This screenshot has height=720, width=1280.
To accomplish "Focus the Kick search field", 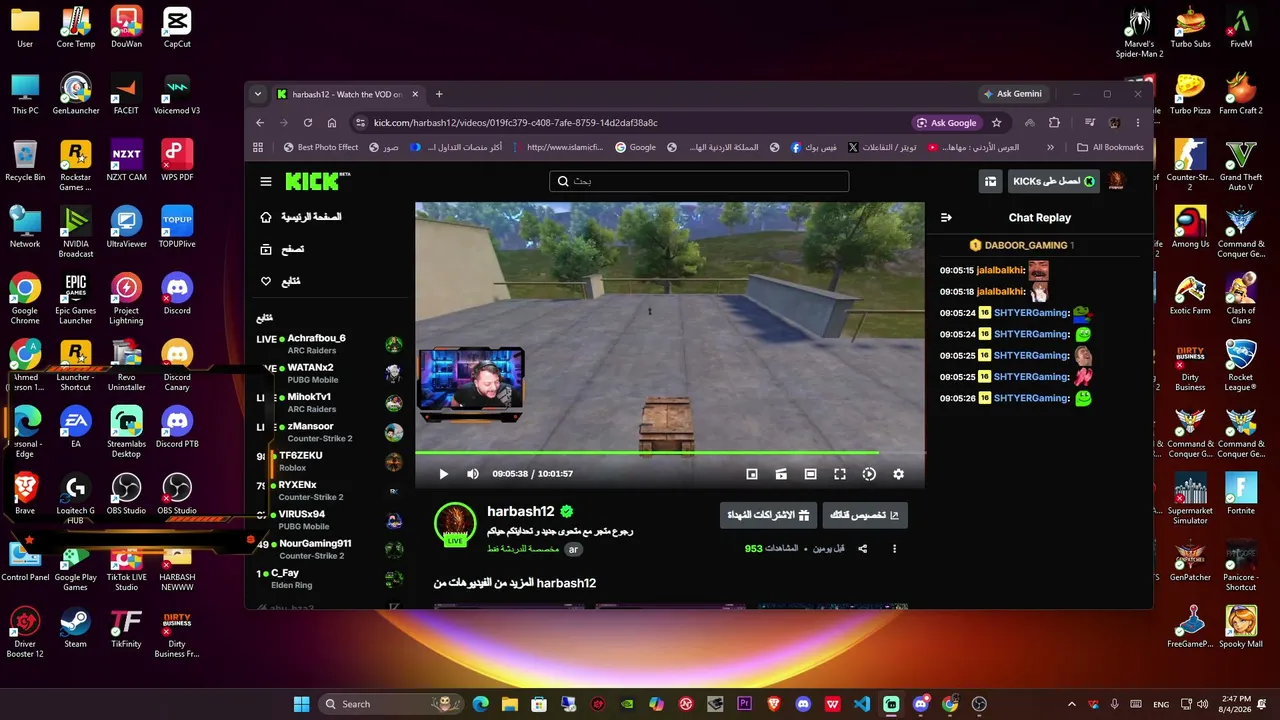I will (x=699, y=181).
